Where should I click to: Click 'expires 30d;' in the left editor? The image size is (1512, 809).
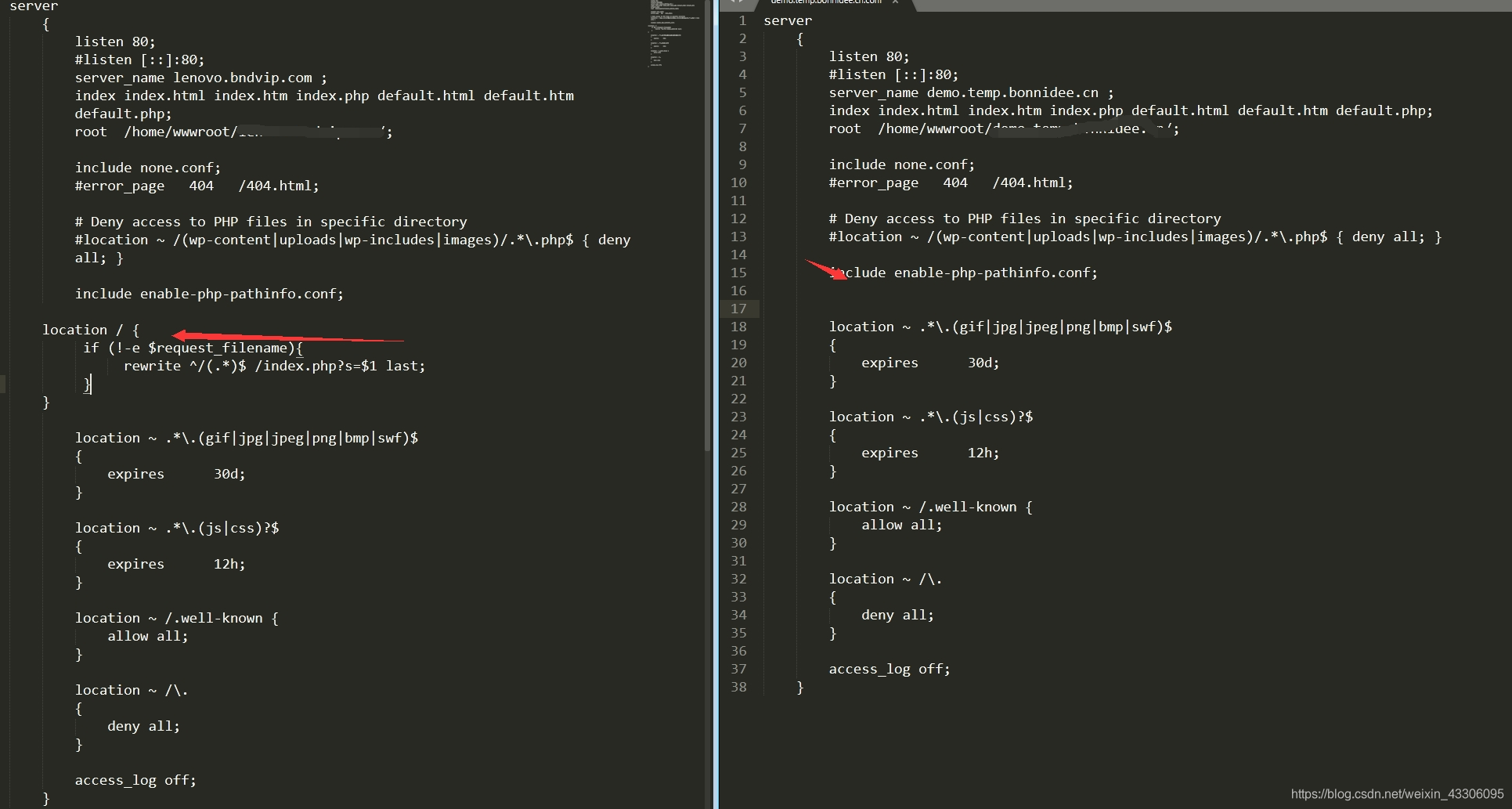click(176, 474)
